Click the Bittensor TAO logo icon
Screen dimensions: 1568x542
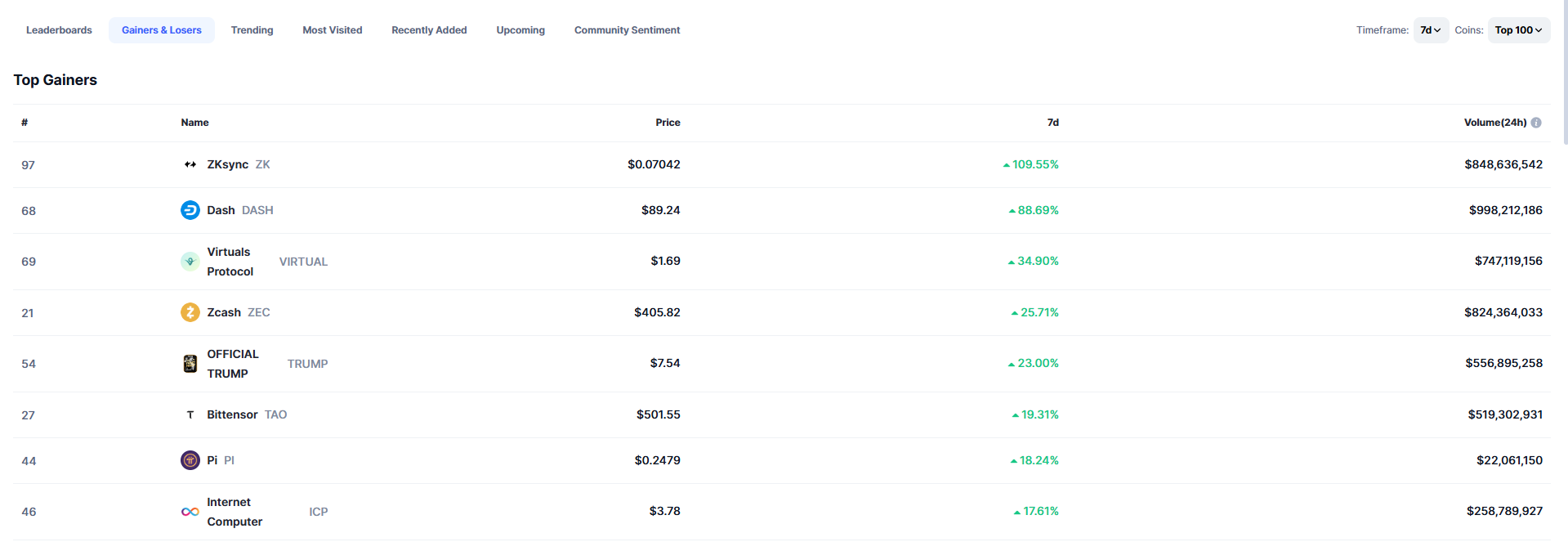[190, 414]
